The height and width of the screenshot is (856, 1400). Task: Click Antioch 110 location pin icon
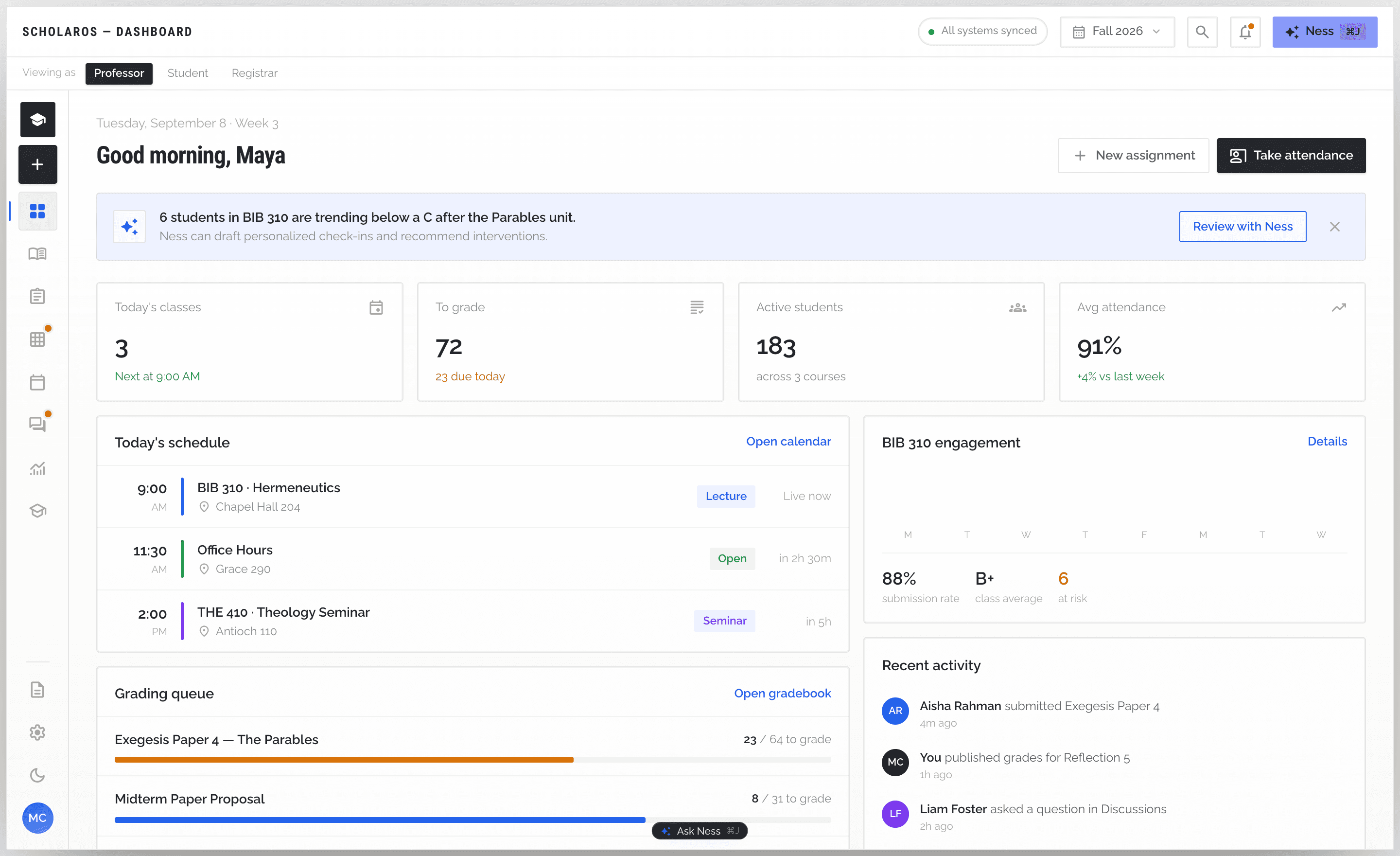[204, 631]
